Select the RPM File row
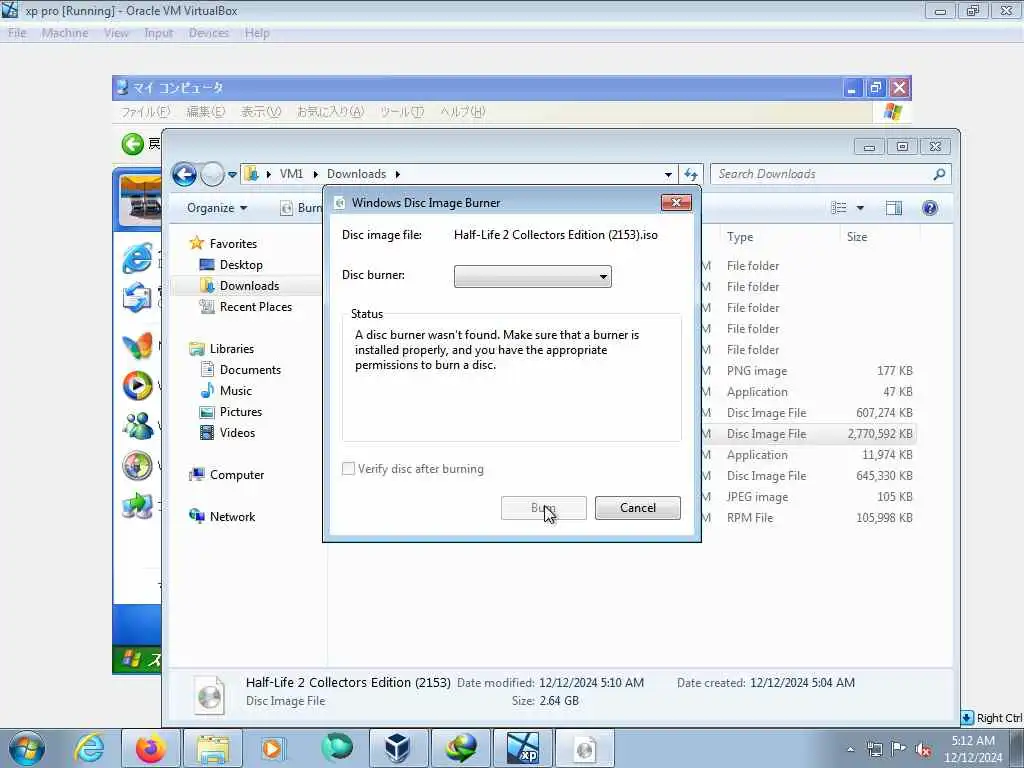The image size is (1024, 768). click(x=808, y=518)
